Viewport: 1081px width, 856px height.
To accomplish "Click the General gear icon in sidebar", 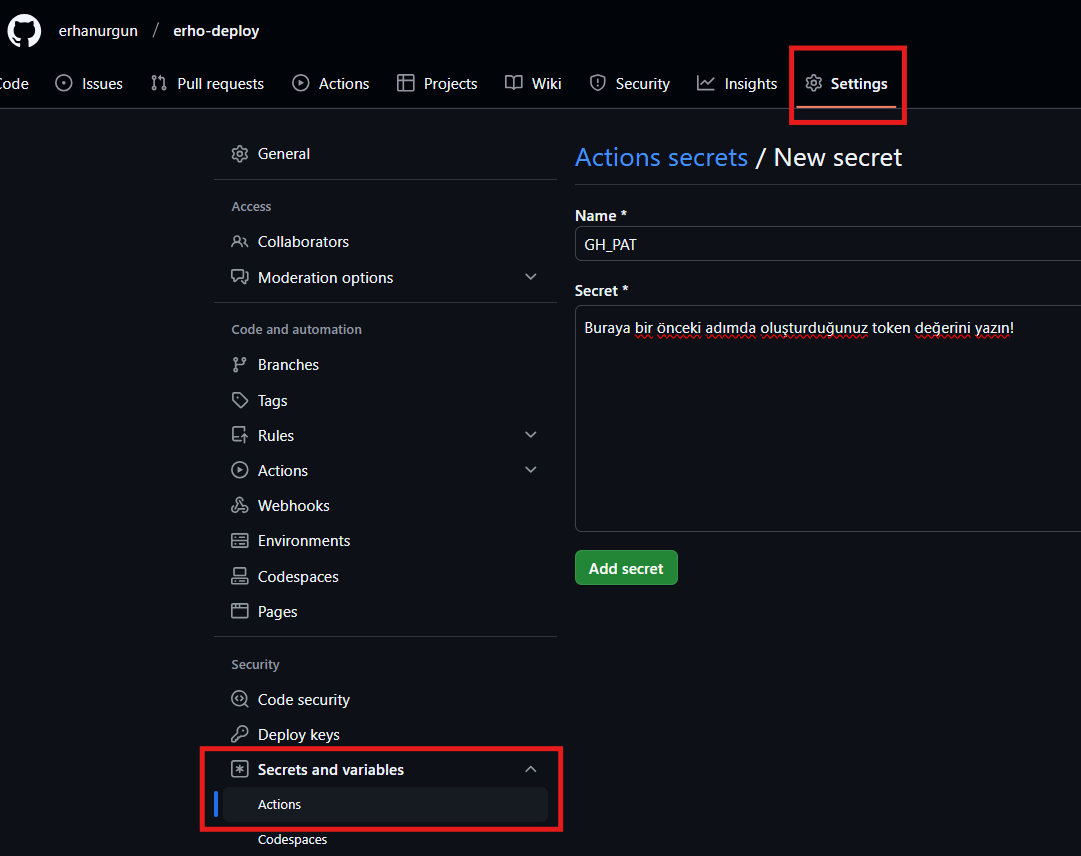I will pos(239,154).
